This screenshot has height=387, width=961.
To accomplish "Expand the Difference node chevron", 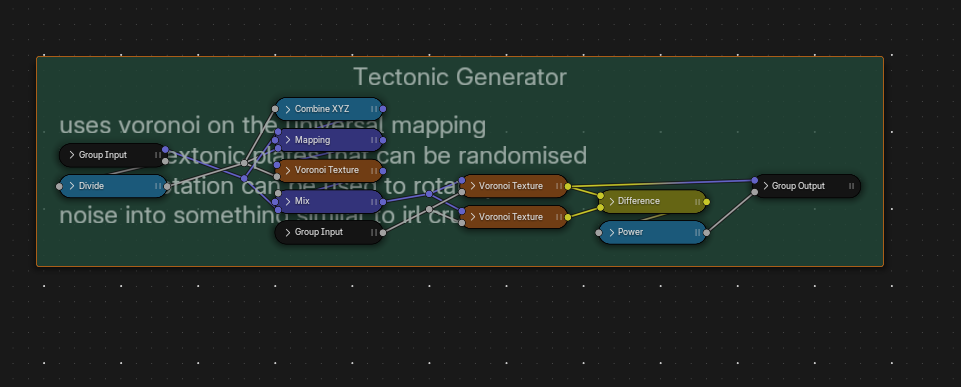I will [611, 201].
